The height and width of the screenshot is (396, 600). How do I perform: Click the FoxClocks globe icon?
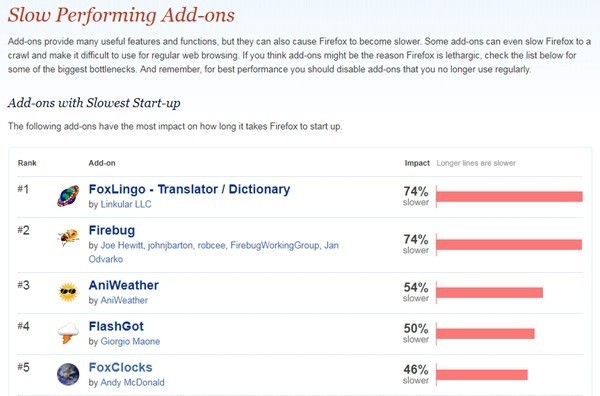coord(68,374)
